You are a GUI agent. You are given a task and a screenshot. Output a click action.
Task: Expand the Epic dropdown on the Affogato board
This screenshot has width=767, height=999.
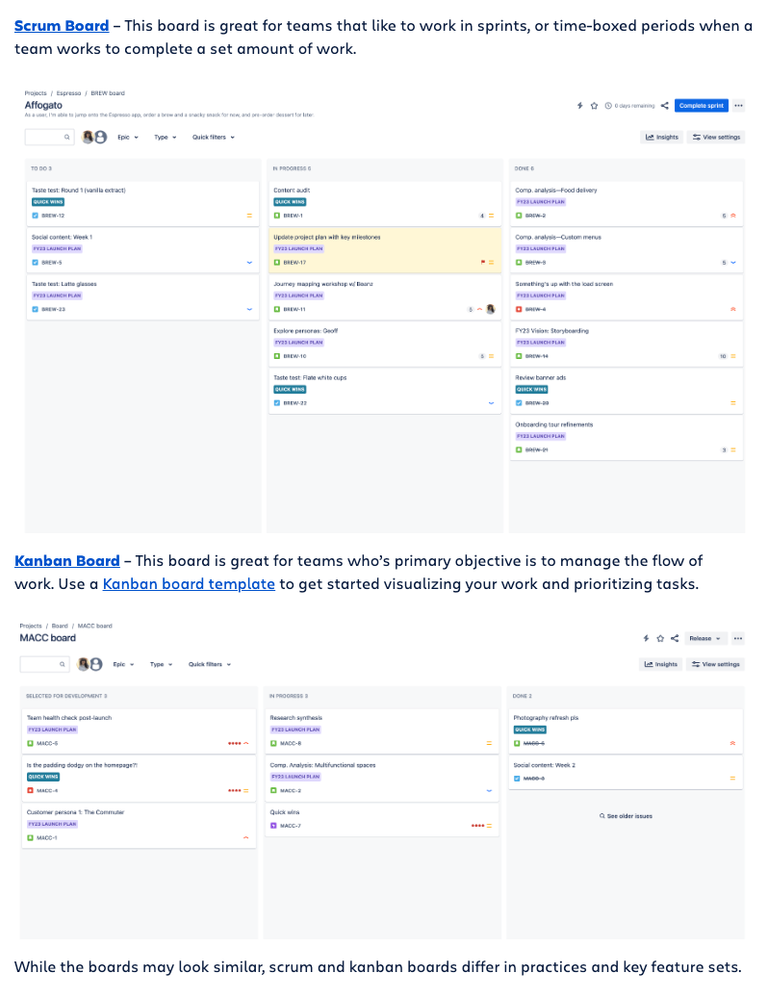pyautogui.click(x=128, y=137)
